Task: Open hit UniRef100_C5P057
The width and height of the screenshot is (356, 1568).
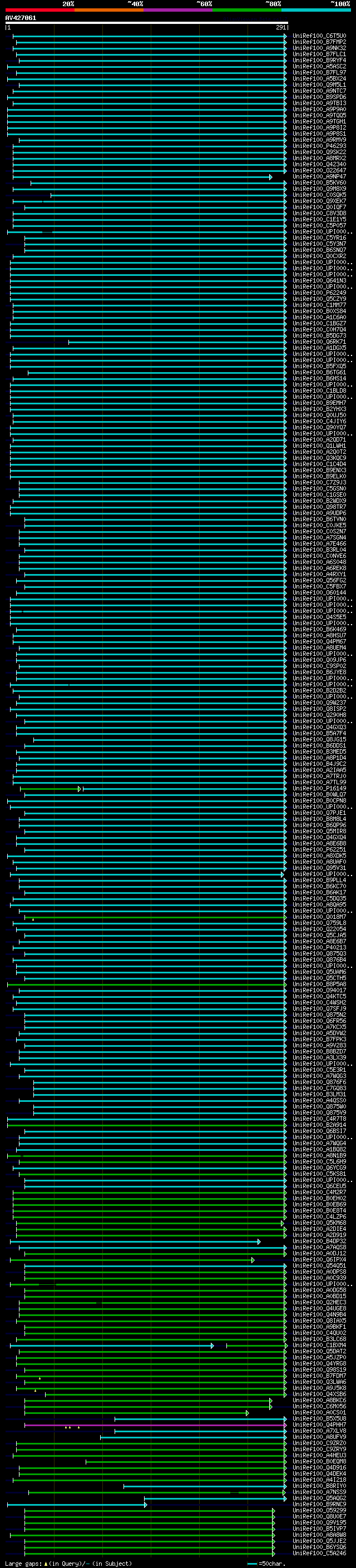Action: tap(319, 225)
